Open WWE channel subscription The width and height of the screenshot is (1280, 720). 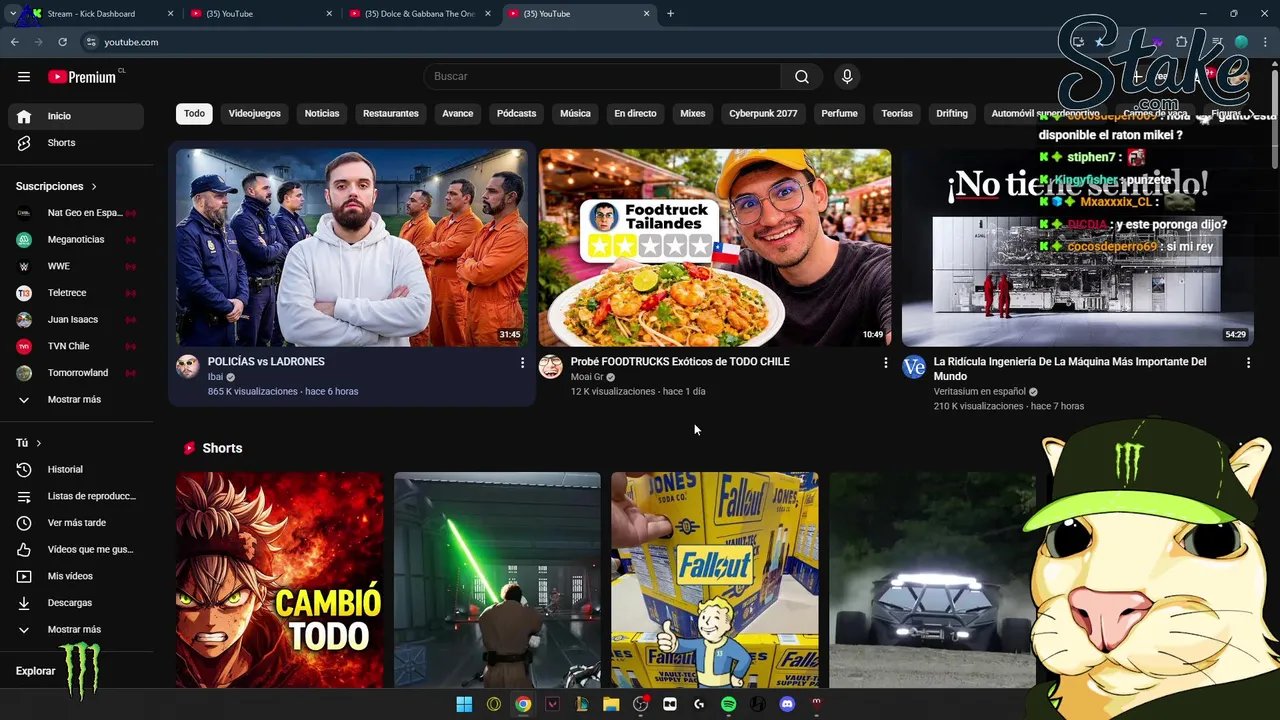tap(76, 266)
